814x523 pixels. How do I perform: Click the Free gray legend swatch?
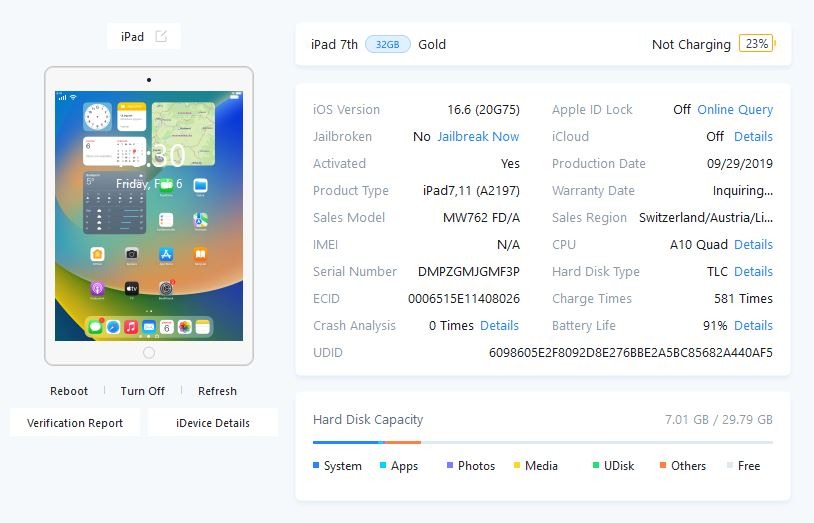point(730,465)
